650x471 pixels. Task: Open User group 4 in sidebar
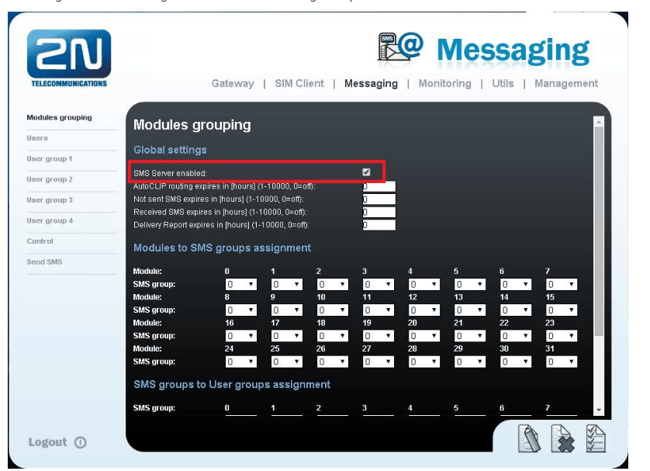click(x=49, y=221)
